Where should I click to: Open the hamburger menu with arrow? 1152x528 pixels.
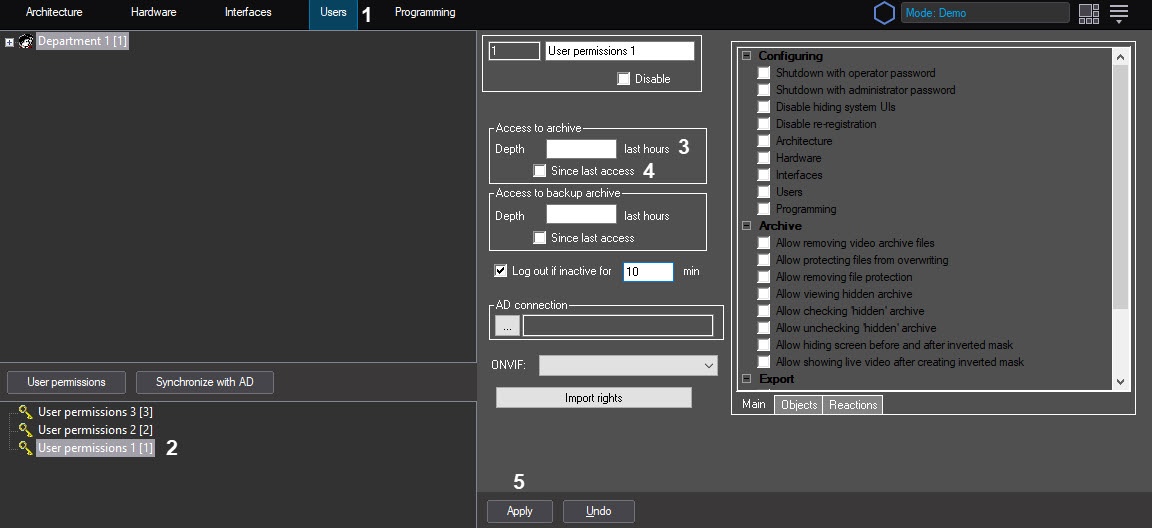coord(1119,13)
